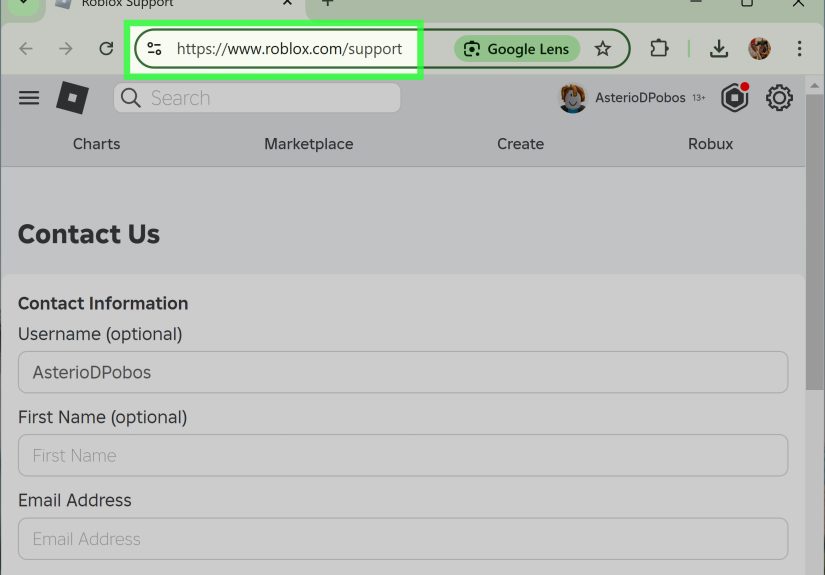Click the vertical scrollbar thumb

[x=814, y=242]
